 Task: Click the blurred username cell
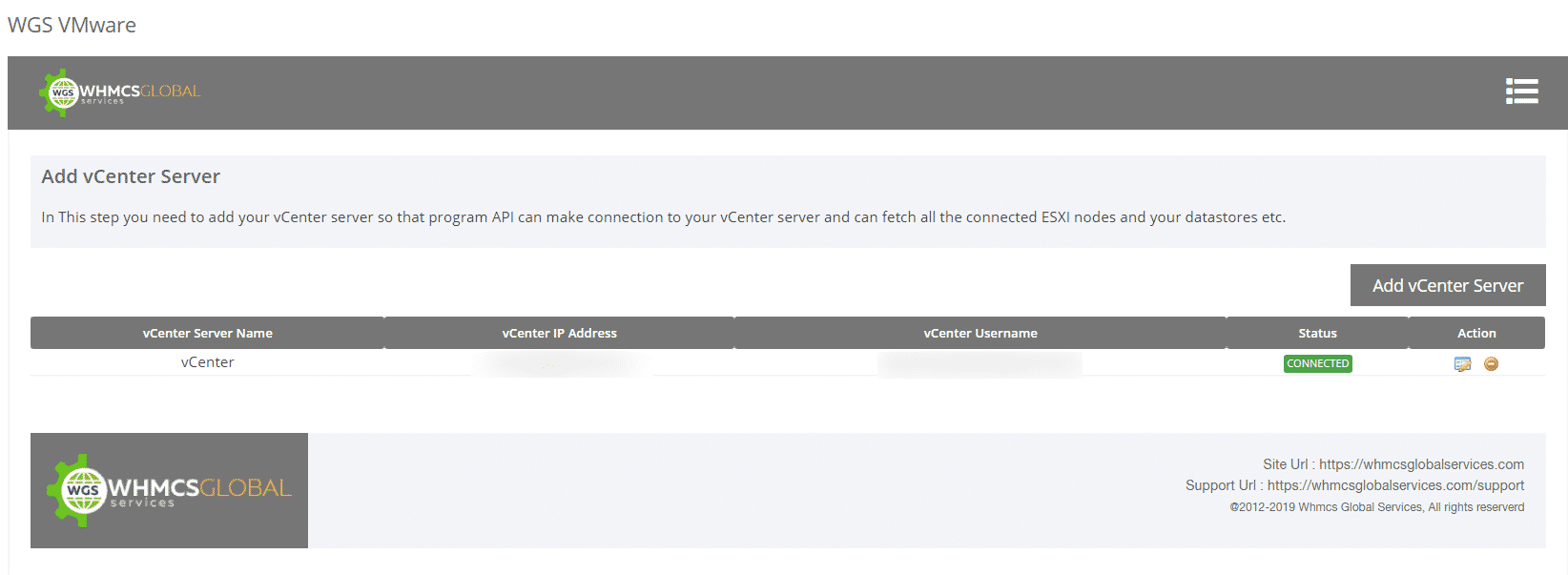coord(980,363)
